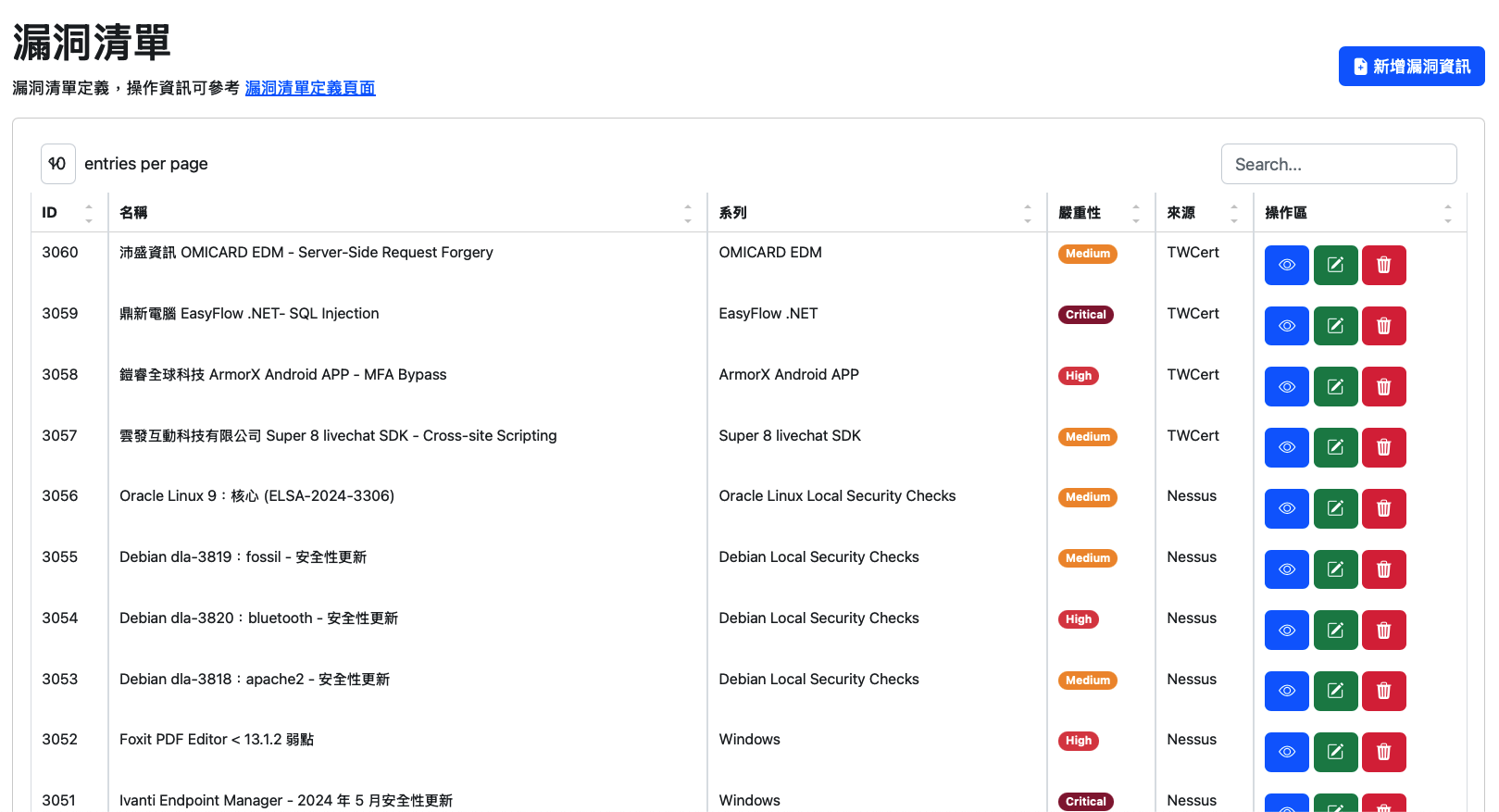1499x812 pixels.
Task: Sort table by 名稱 column
Action: point(407,213)
